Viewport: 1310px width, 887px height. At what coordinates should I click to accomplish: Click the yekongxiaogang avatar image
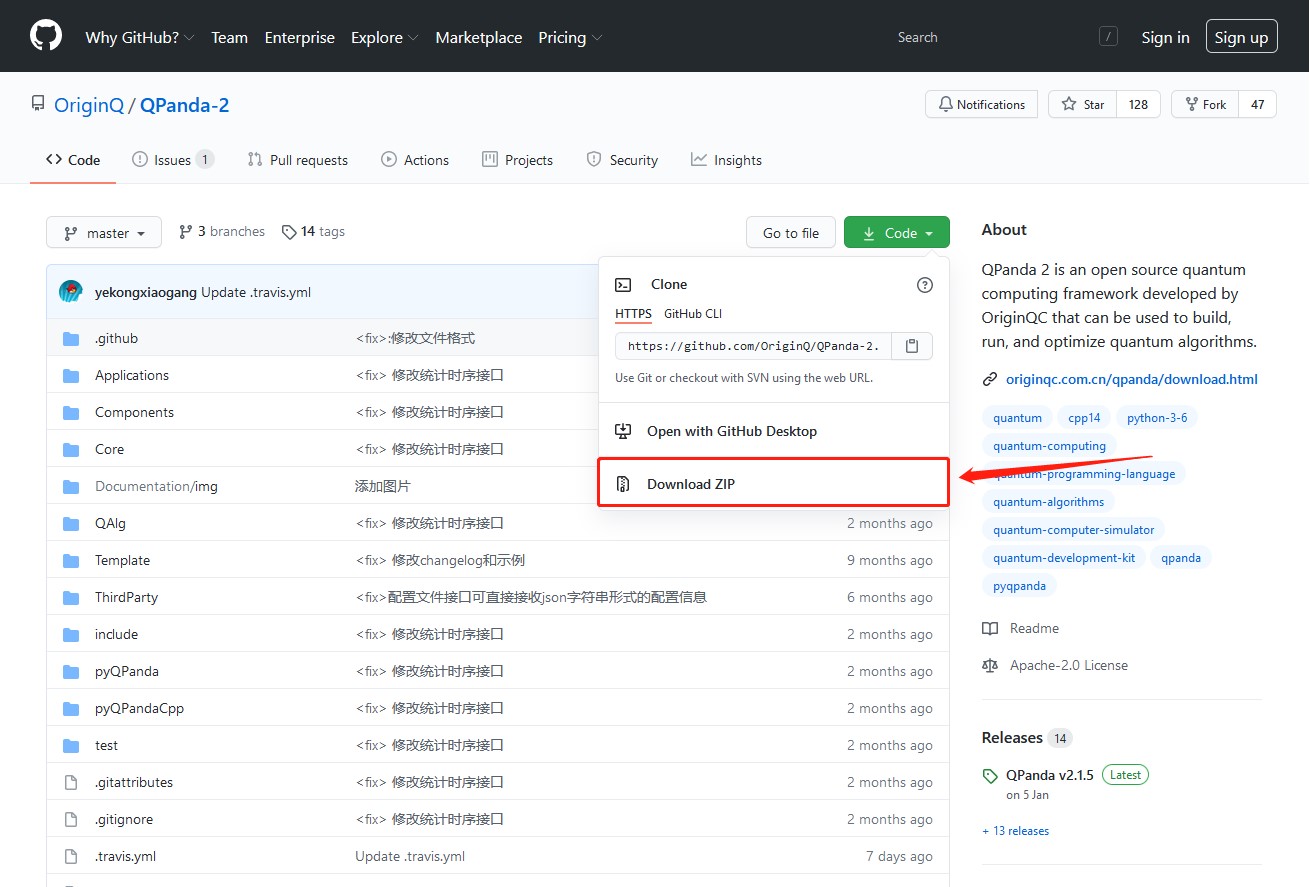tap(71, 292)
